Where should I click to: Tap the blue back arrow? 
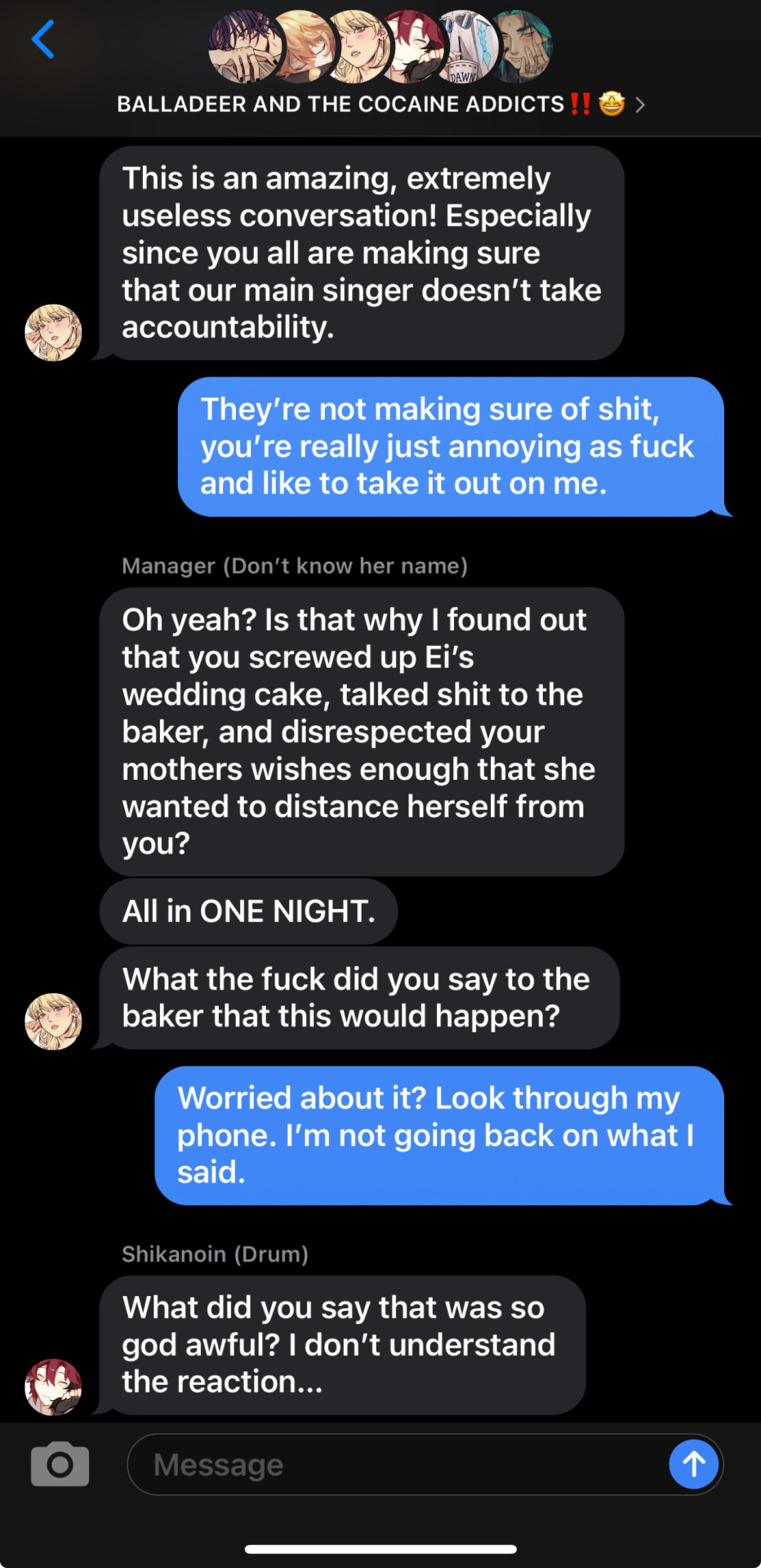pos(42,39)
